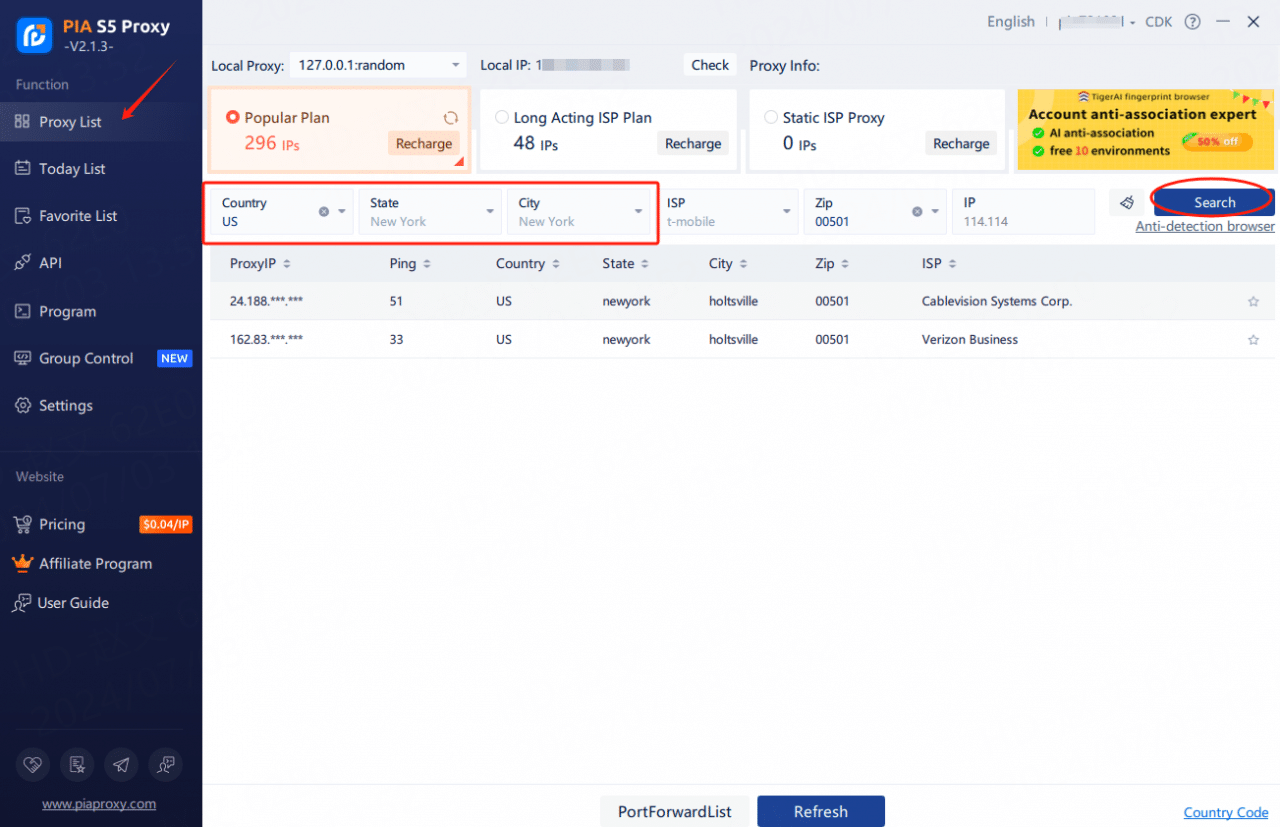Click the $0.04/IP pricing badge

tap(166, 525)
